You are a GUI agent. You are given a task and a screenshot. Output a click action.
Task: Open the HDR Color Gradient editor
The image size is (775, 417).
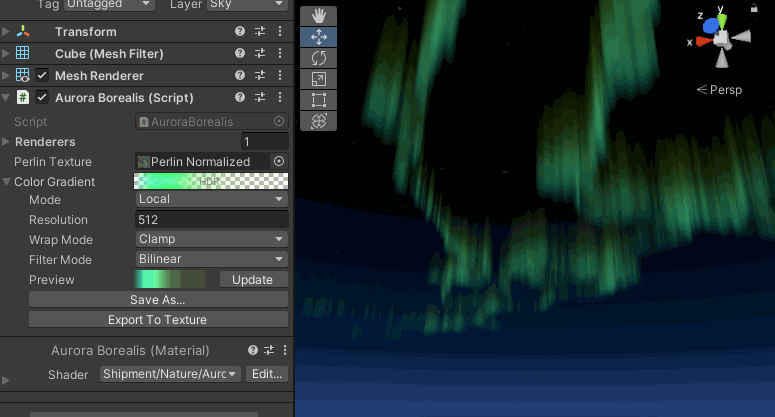coord(211,181)
